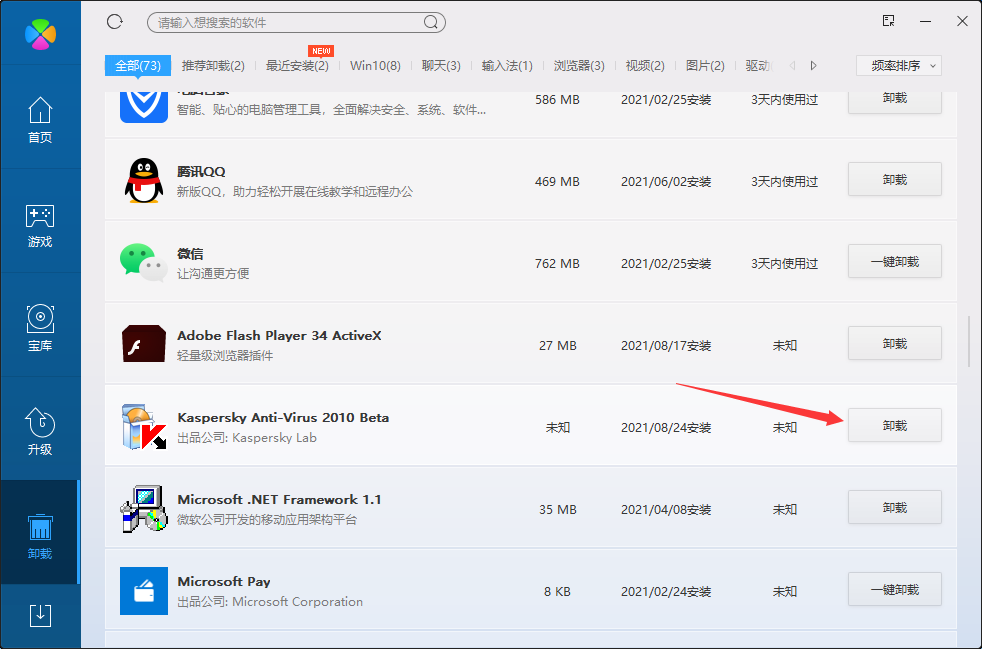Click 出品公司: Microsoft Corporation text
The image size is (982, 649).
tap(270, 602)
